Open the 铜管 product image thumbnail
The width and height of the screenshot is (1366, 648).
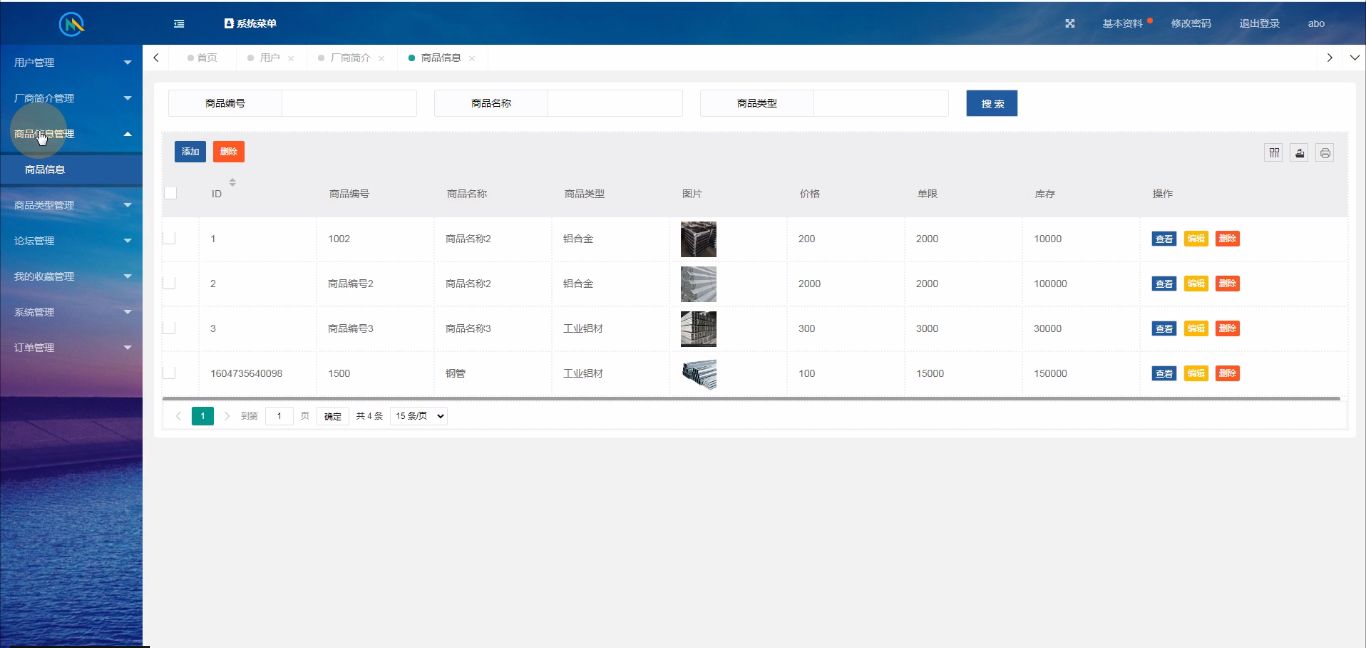tap(699, 373)
